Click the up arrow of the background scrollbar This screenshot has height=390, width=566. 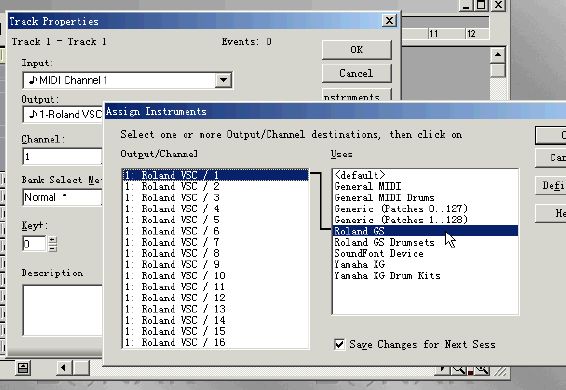(x=498, y=55)
